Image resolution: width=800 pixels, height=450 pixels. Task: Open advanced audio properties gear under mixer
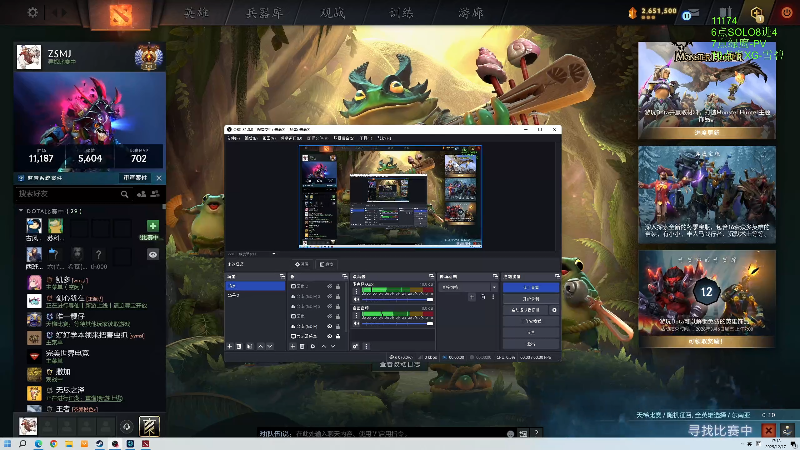[356, 346]
